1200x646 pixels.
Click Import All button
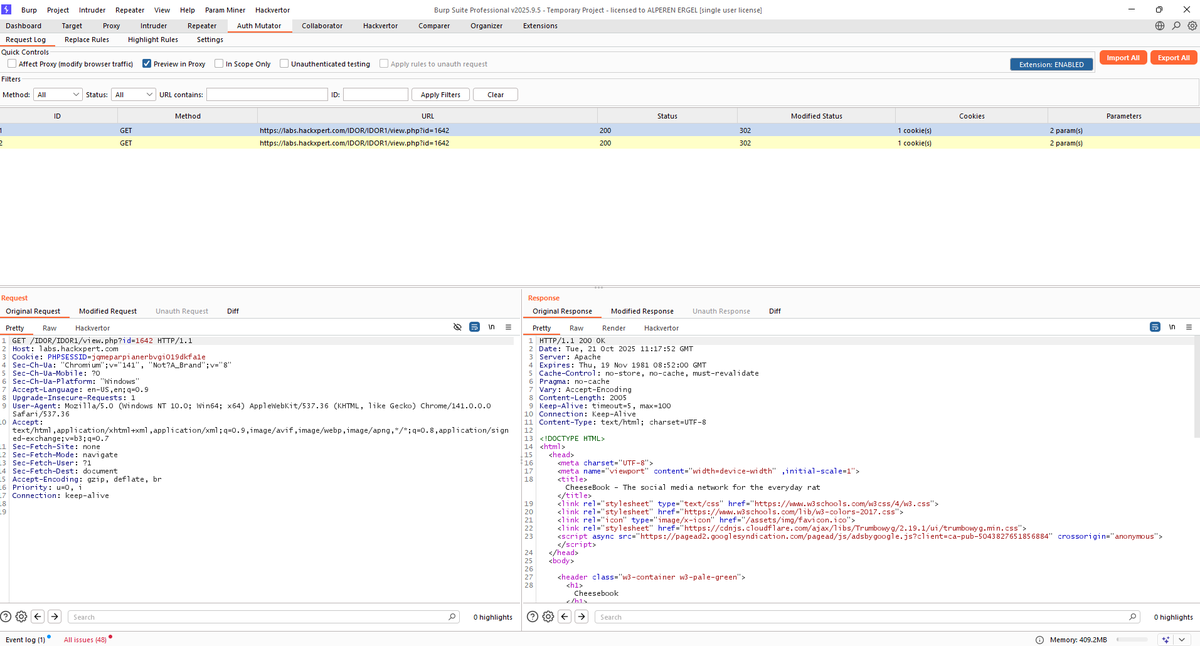[x=1123, y=58]
